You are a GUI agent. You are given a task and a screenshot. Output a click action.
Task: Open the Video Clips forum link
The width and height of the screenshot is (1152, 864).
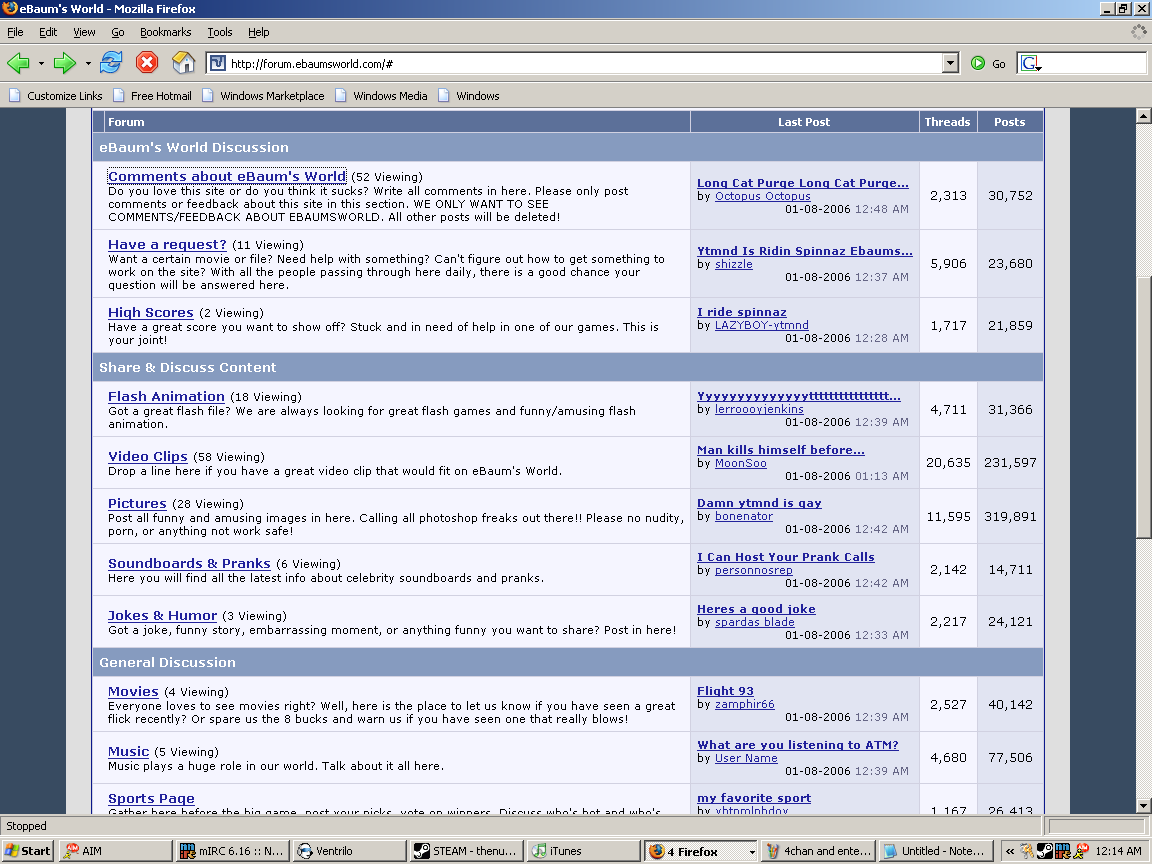pos(148,456)
